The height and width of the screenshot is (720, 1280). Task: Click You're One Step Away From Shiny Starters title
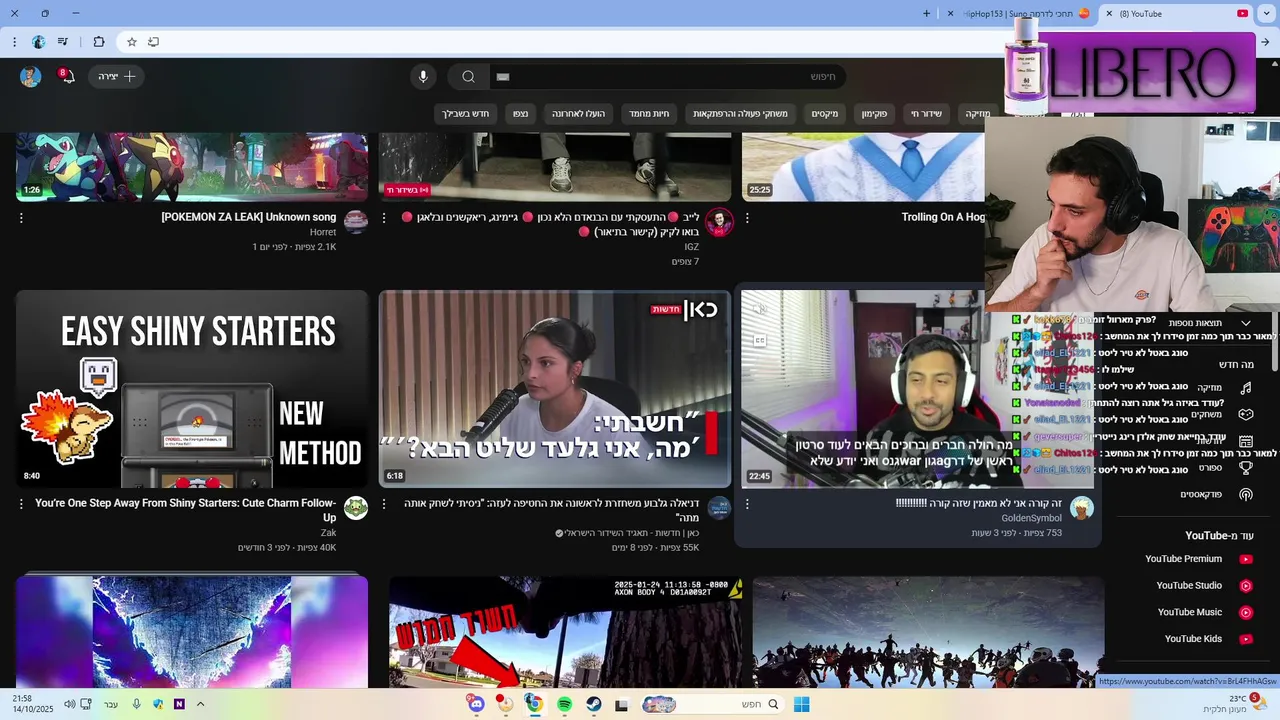185,510
